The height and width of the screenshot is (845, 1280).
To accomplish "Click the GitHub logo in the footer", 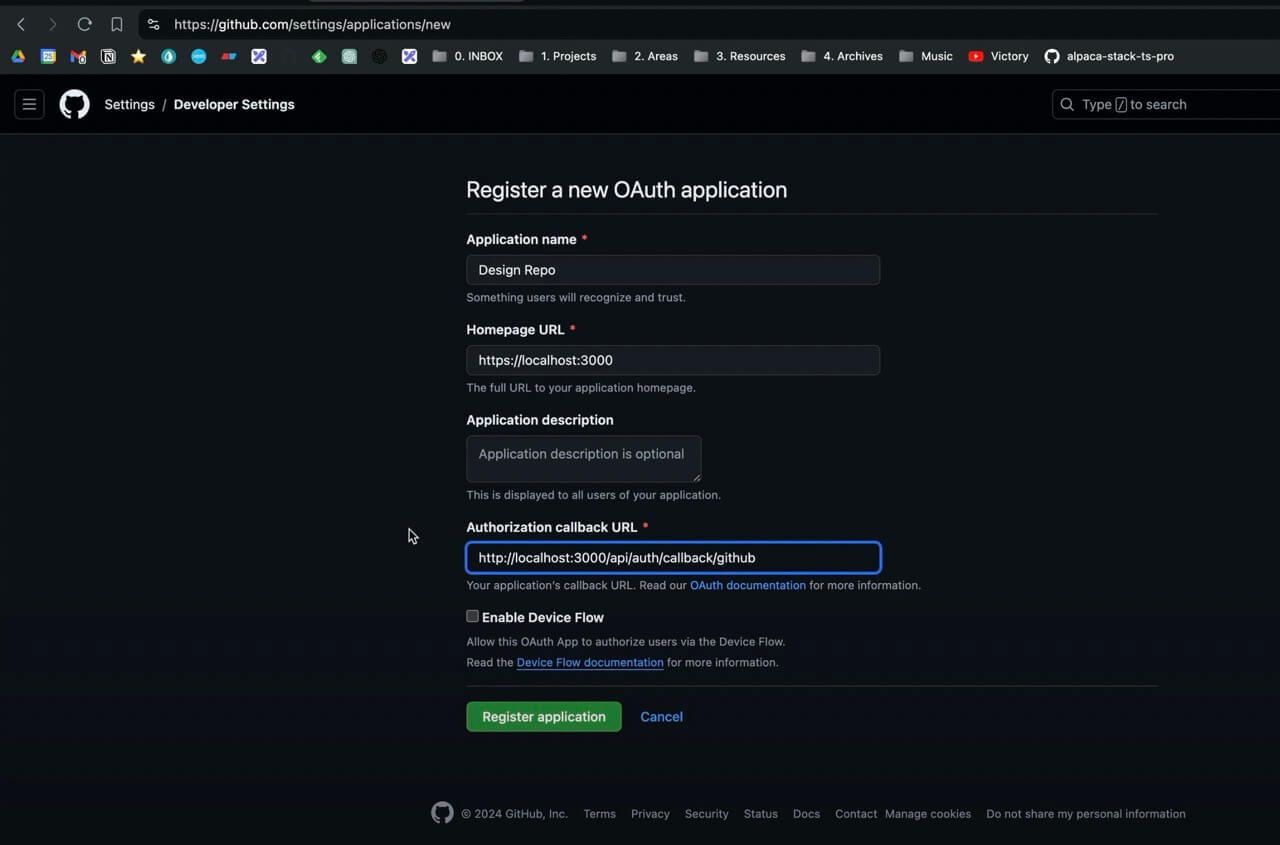I will coord(442,813).
